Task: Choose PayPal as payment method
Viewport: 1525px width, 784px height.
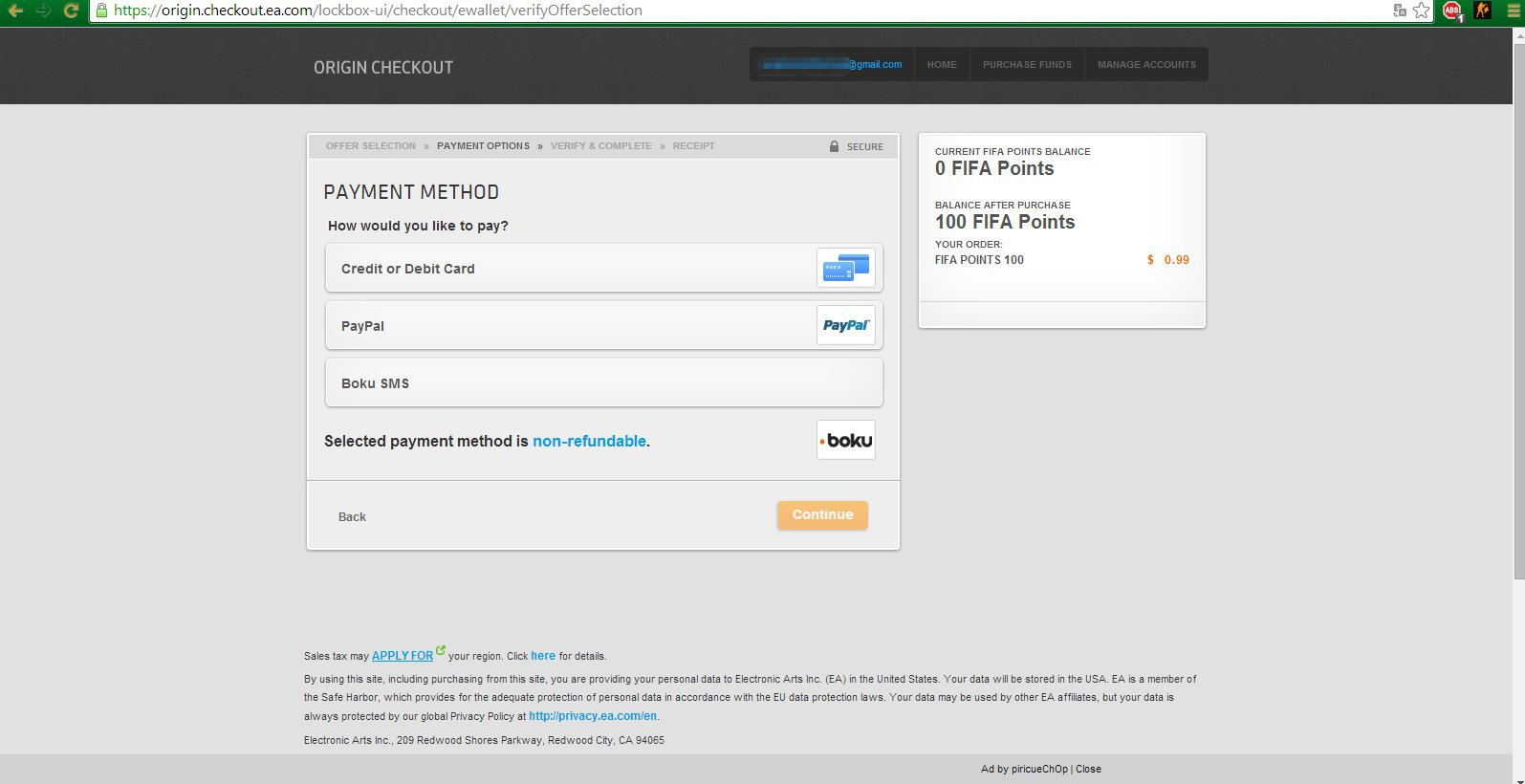Action: [603, 325]
